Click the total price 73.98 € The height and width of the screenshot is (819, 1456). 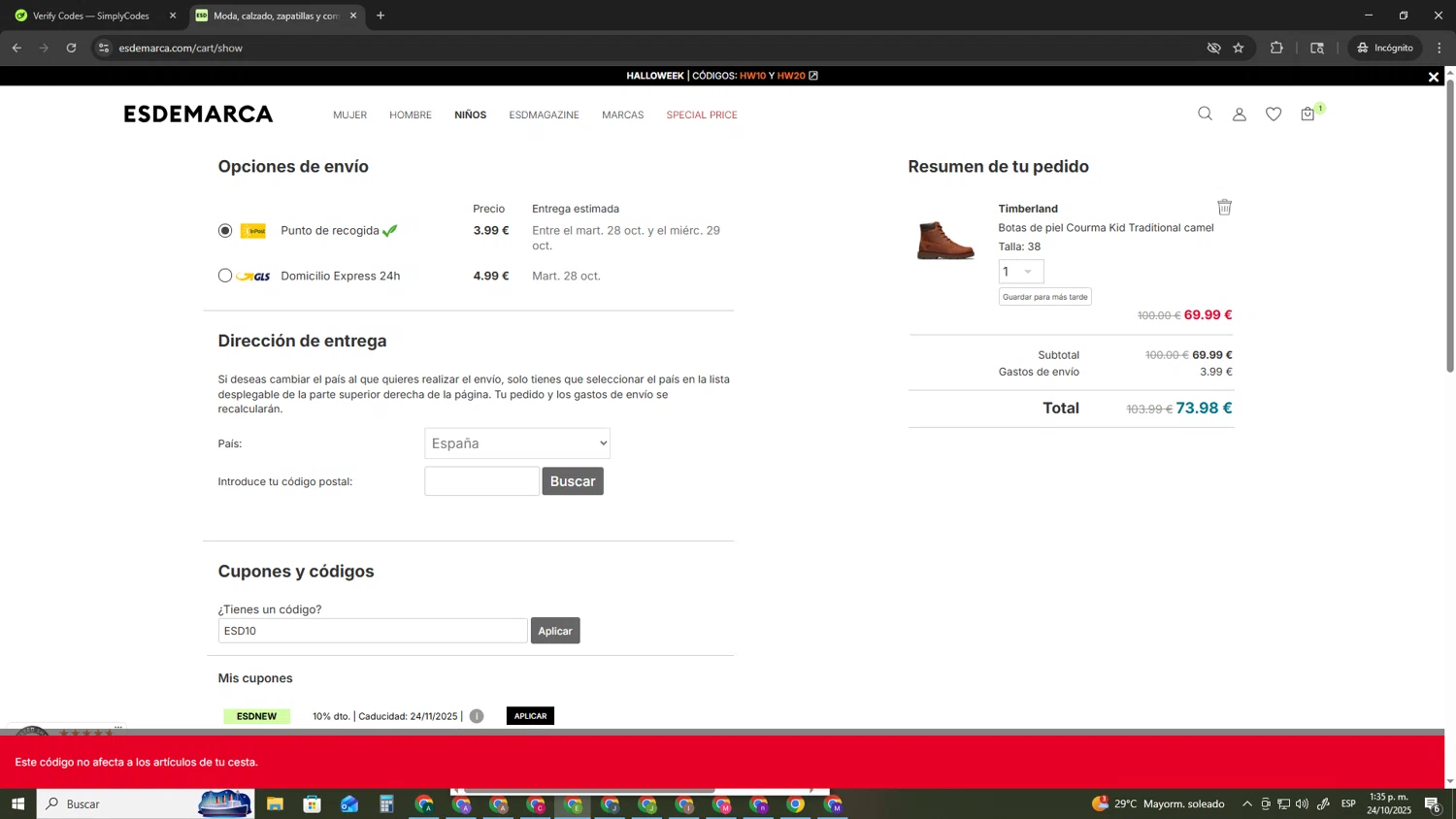click(x=1204, y=409)
